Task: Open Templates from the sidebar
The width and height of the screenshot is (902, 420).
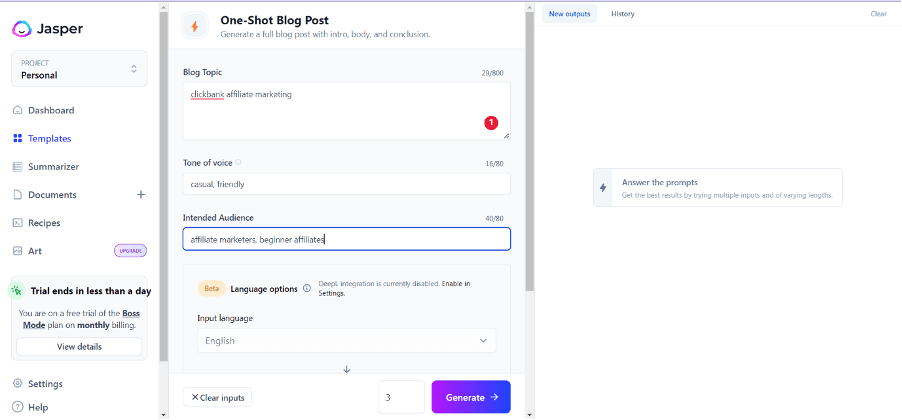Action: [x=49, y=139]
